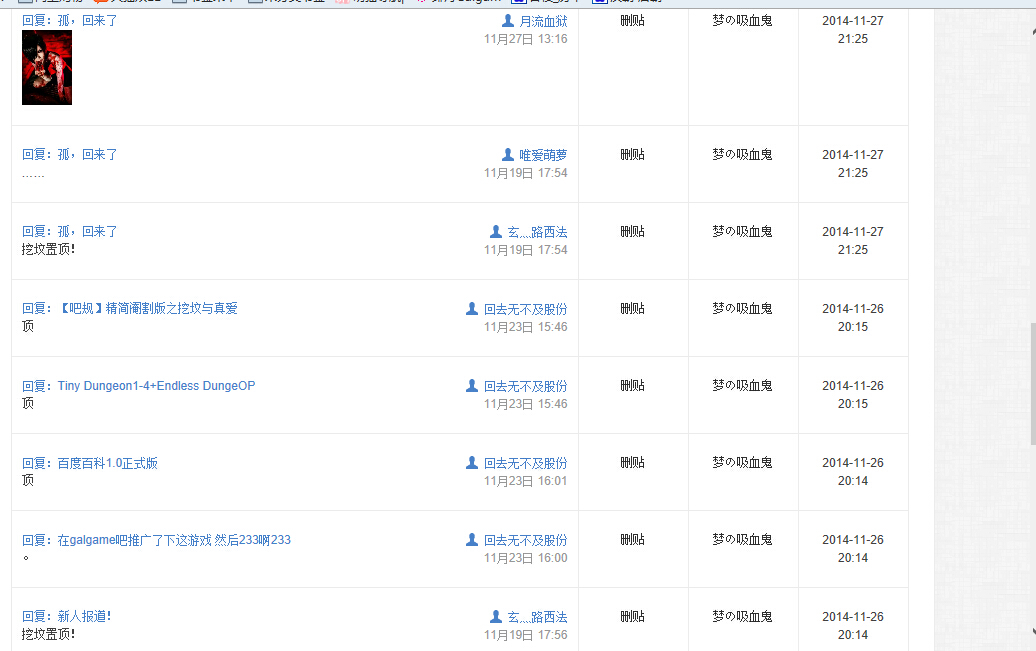Open 回复:百度百科1.0正式版 link
Viewport: 1036px width, 651px height.
pos(90,463)
